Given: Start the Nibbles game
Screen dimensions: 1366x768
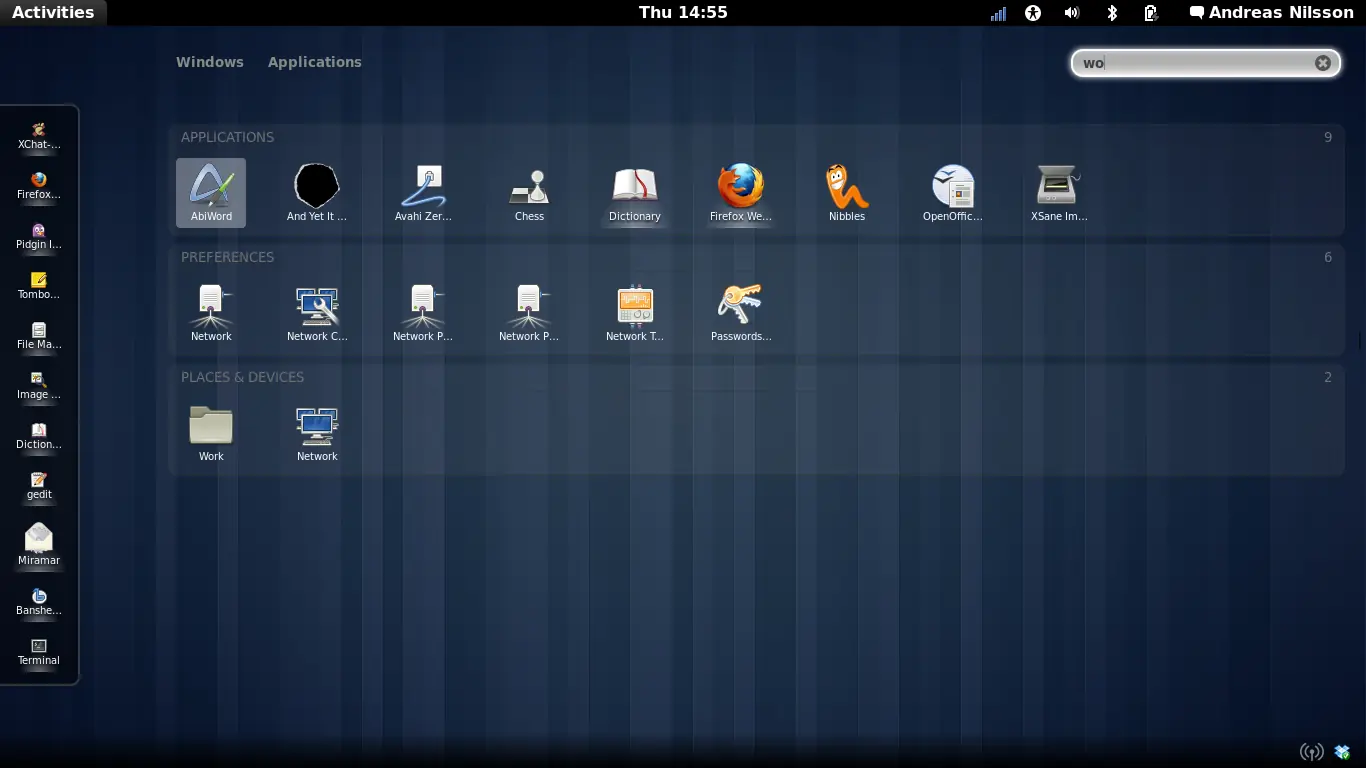Looking at the screenshot, I should tap(847, 192).
